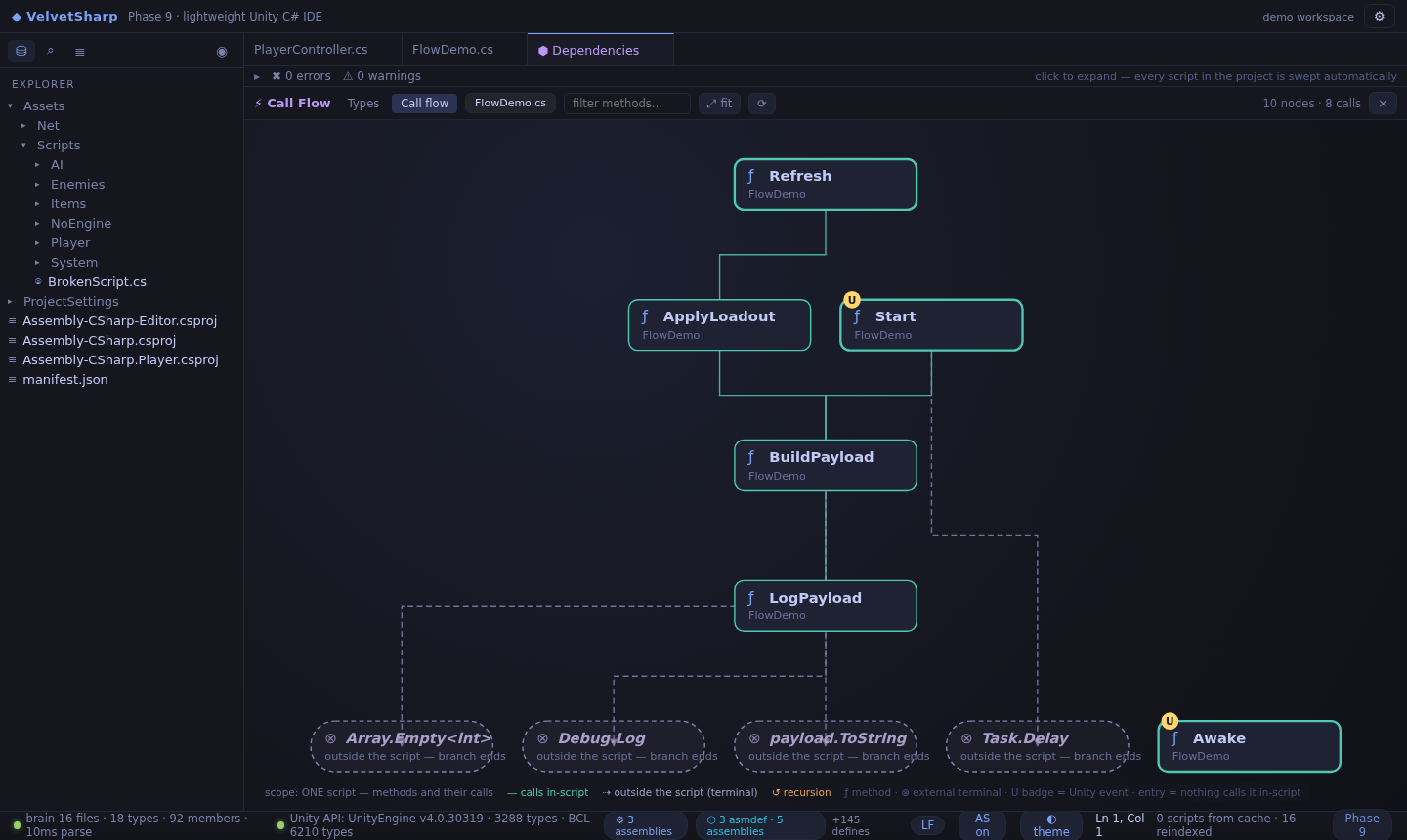
Task: Click the VelvetSharp diamond logo
Action: [x=17, y=17]
